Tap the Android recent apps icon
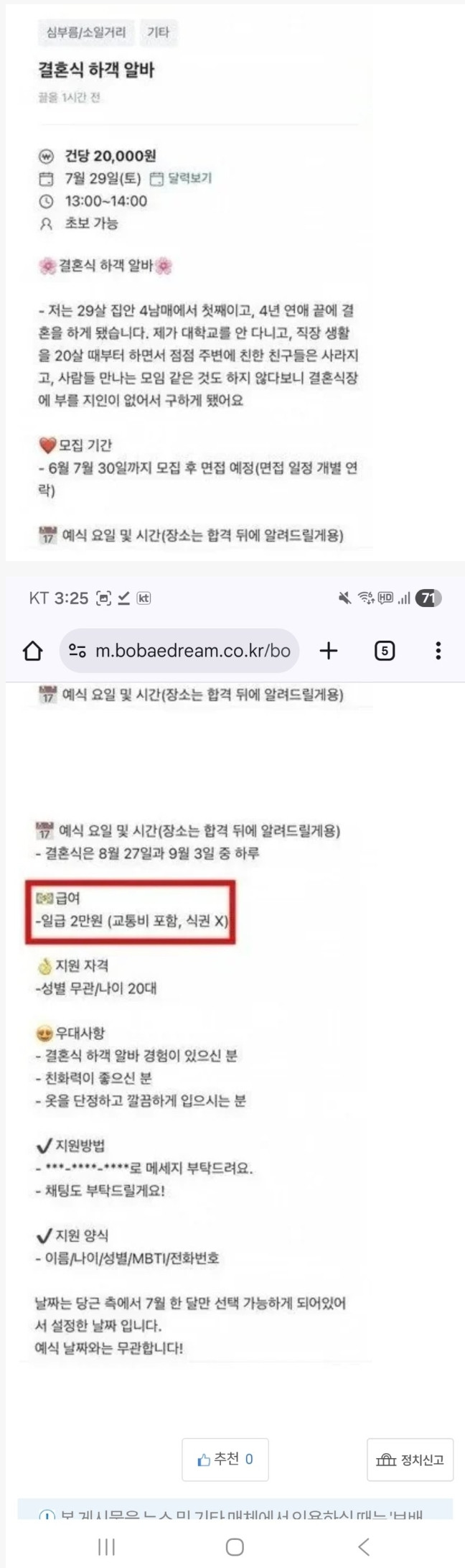 (x=106, y=1546)
